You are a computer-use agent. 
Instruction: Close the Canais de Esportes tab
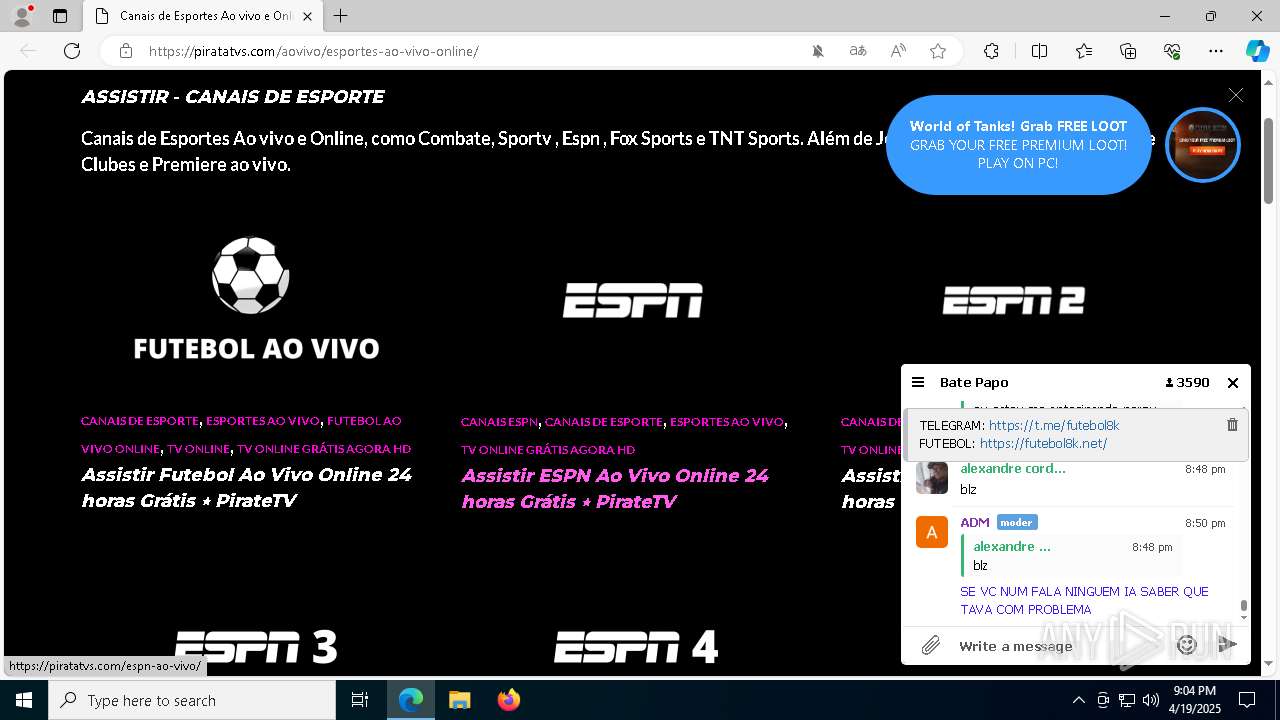(308, 16)
